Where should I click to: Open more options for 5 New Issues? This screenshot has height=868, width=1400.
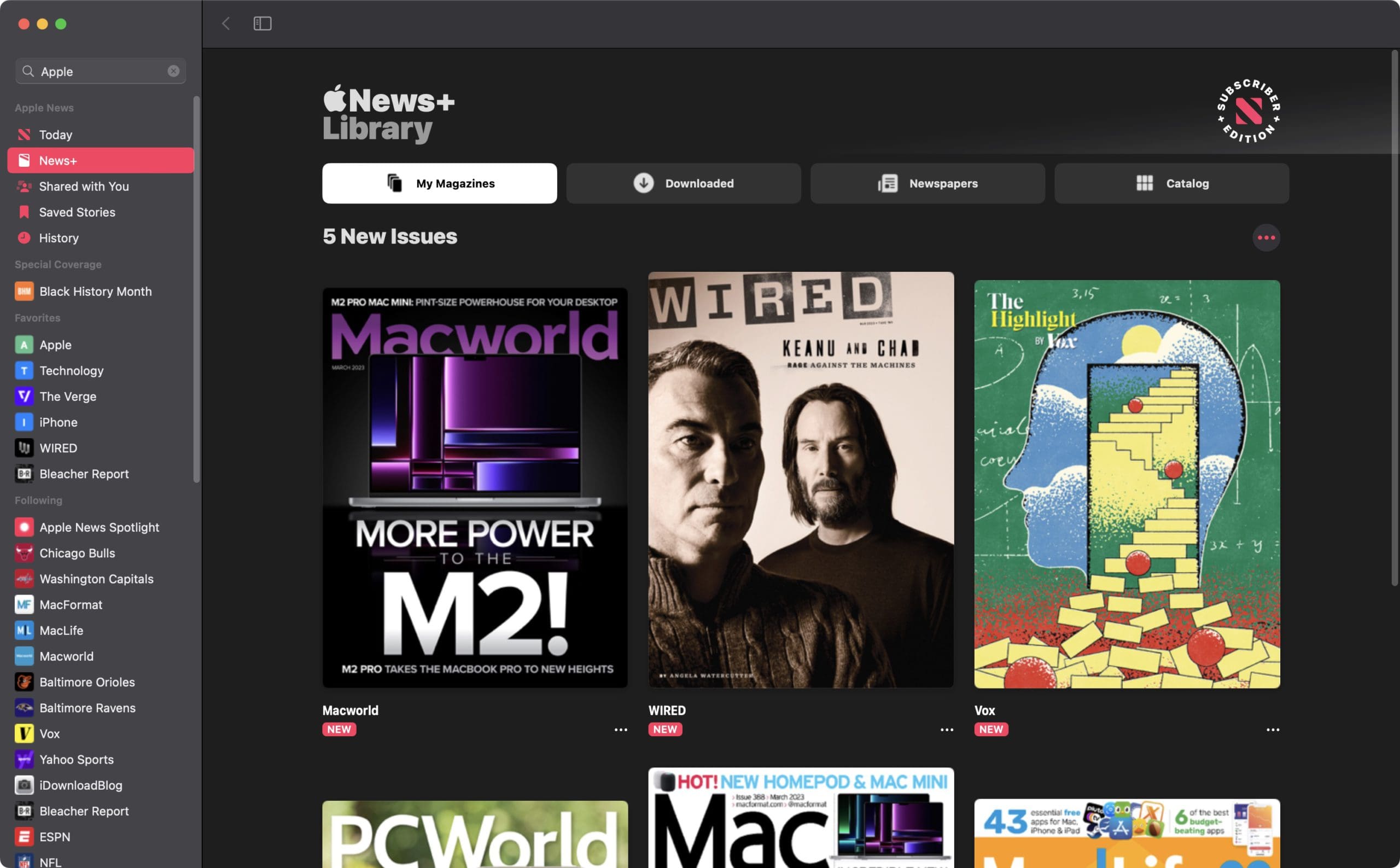click(1265, 238)
